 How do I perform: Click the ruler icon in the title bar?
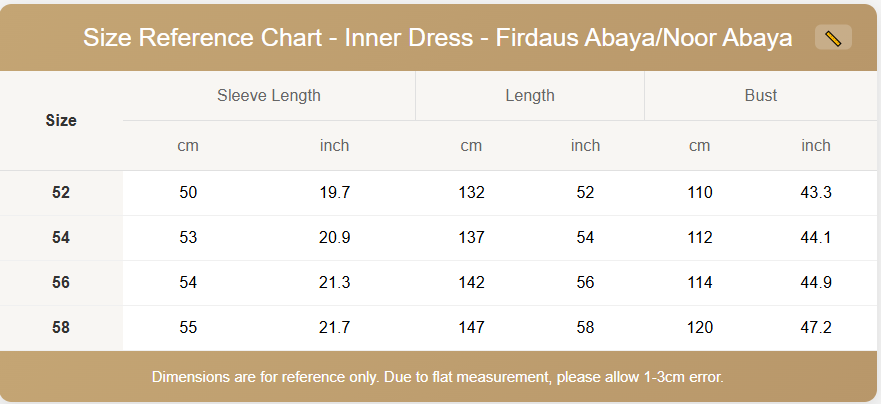[x=833, y=38]
